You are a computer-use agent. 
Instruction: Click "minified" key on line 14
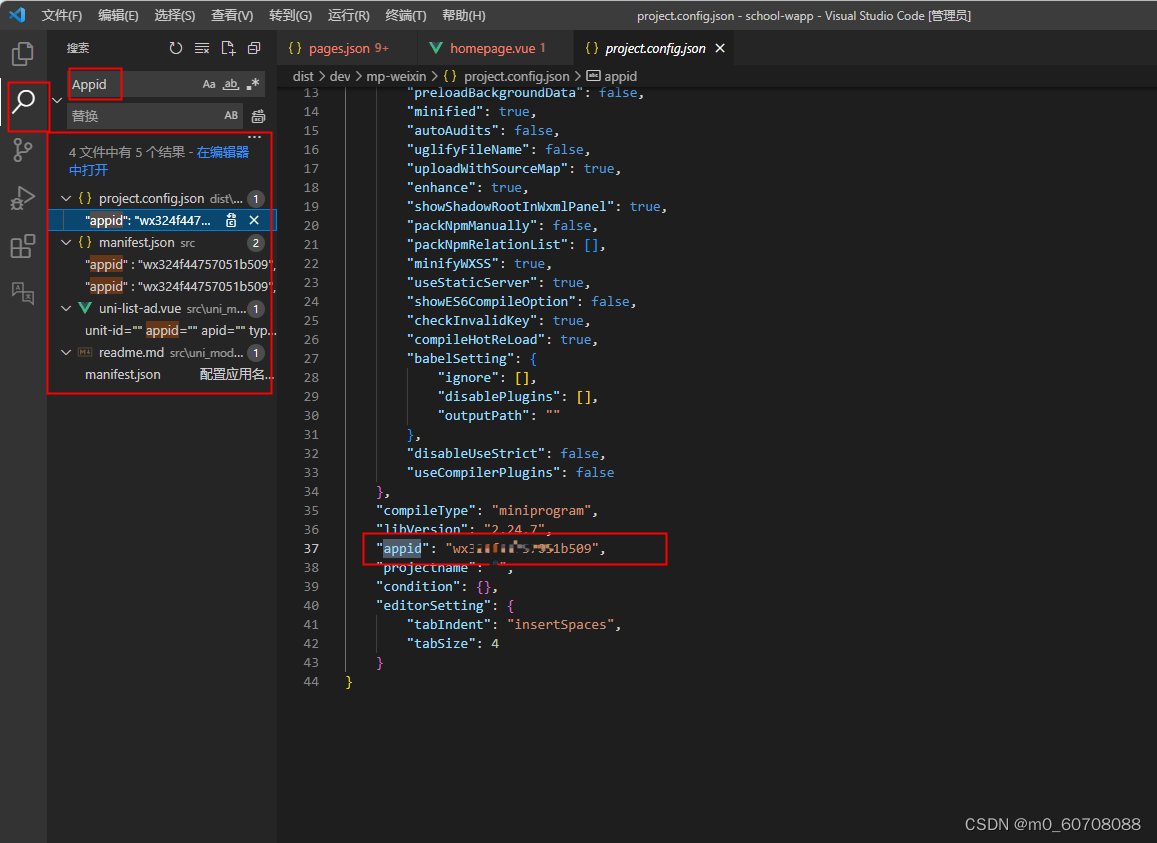click(x=445, y=111)
